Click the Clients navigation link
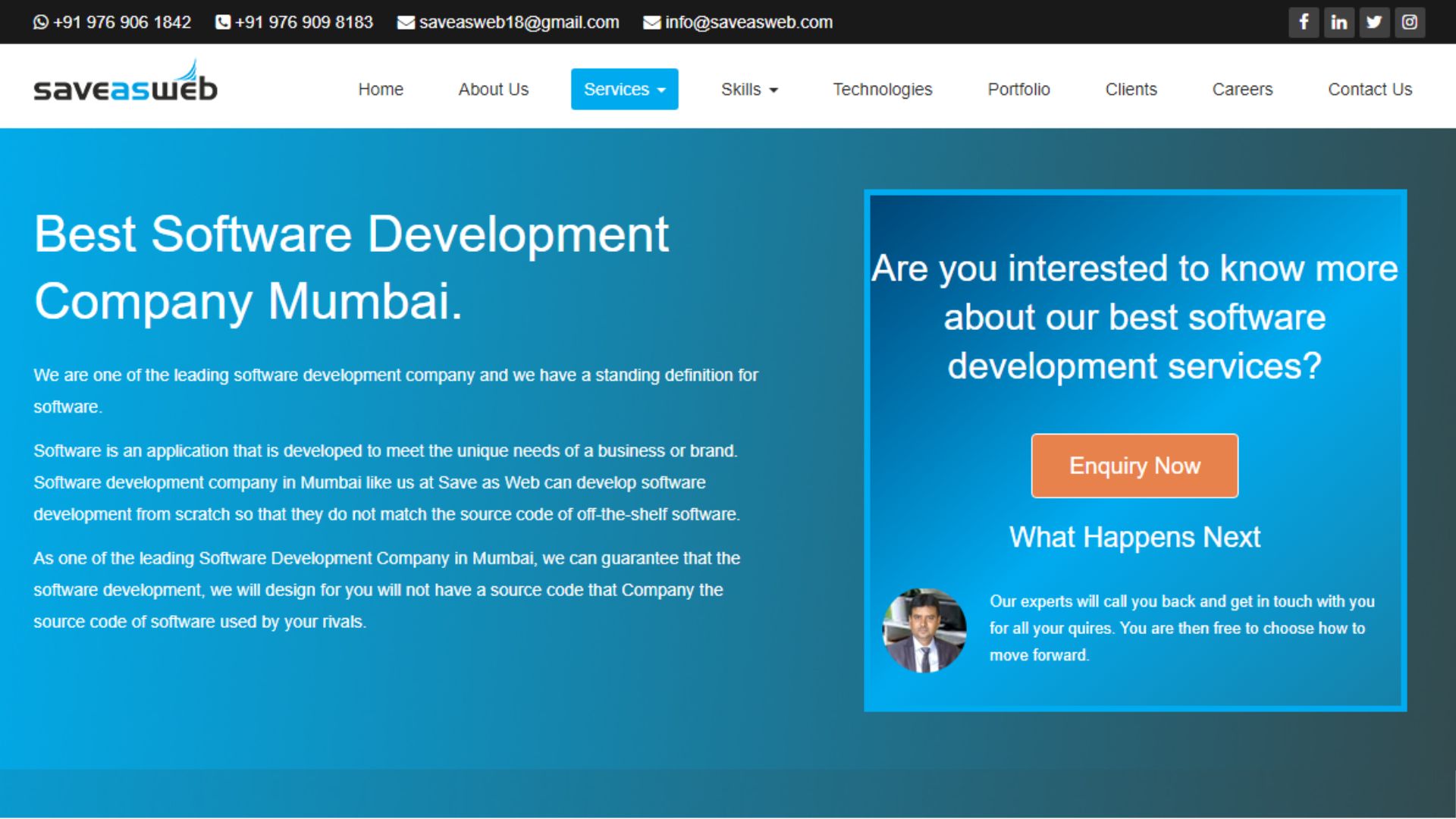1456x819 pixels. [1130, 89]
